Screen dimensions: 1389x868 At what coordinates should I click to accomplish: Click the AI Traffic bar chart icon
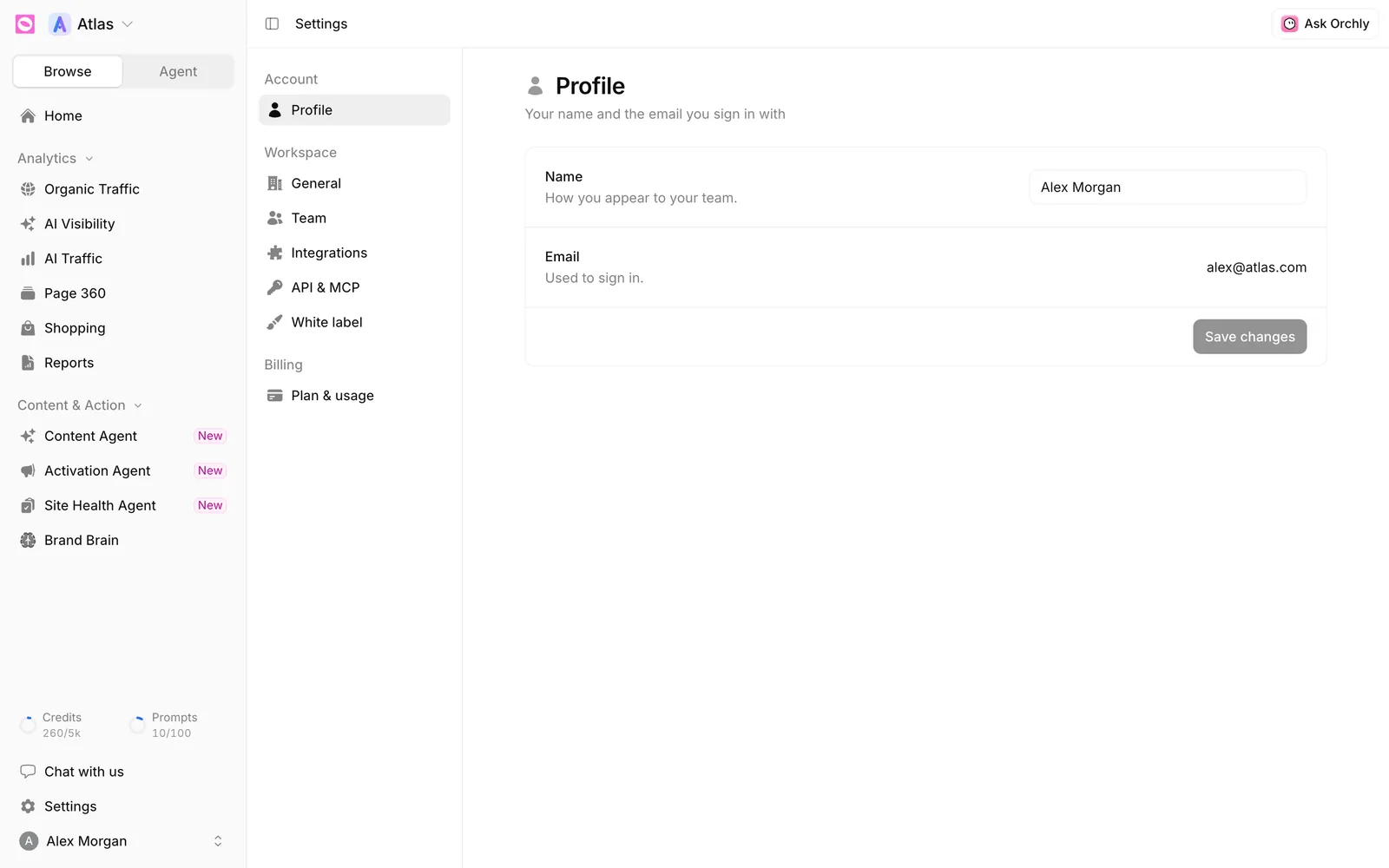coord(28,259)
